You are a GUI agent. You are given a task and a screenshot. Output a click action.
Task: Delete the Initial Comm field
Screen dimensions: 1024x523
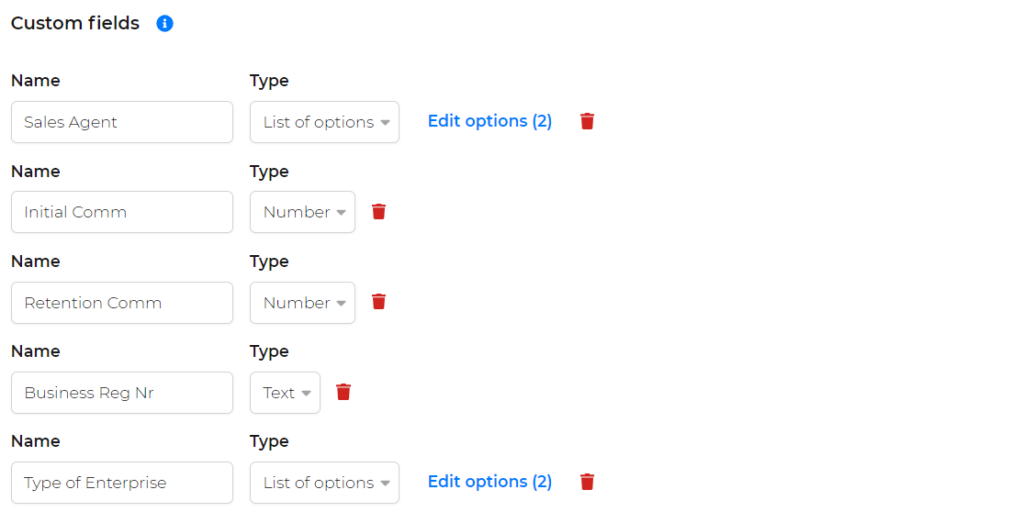click(x=379, y=212)
